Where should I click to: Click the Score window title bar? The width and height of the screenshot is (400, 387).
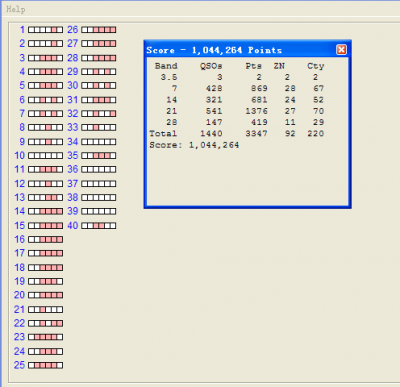pyautogui.click(x=247, y=50)
